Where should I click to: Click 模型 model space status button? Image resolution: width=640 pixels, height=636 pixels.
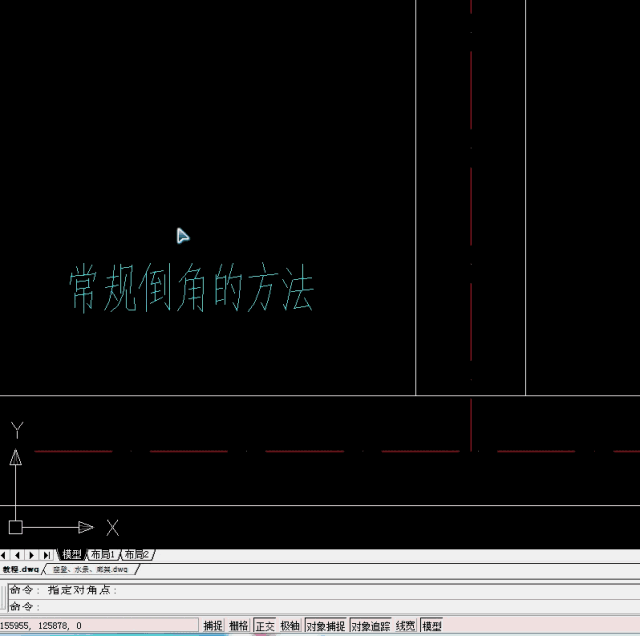[x=432, y=626]
